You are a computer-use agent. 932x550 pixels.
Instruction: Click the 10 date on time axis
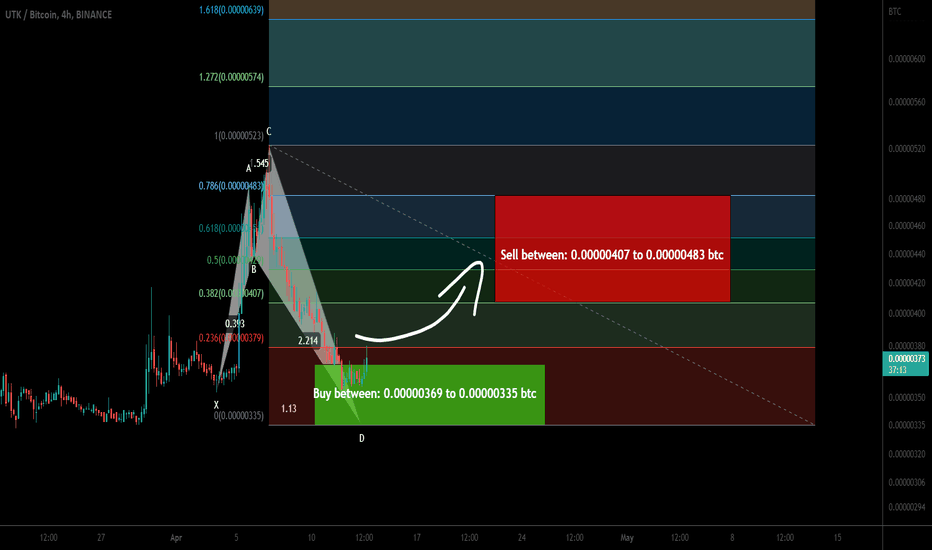[311, 538]
